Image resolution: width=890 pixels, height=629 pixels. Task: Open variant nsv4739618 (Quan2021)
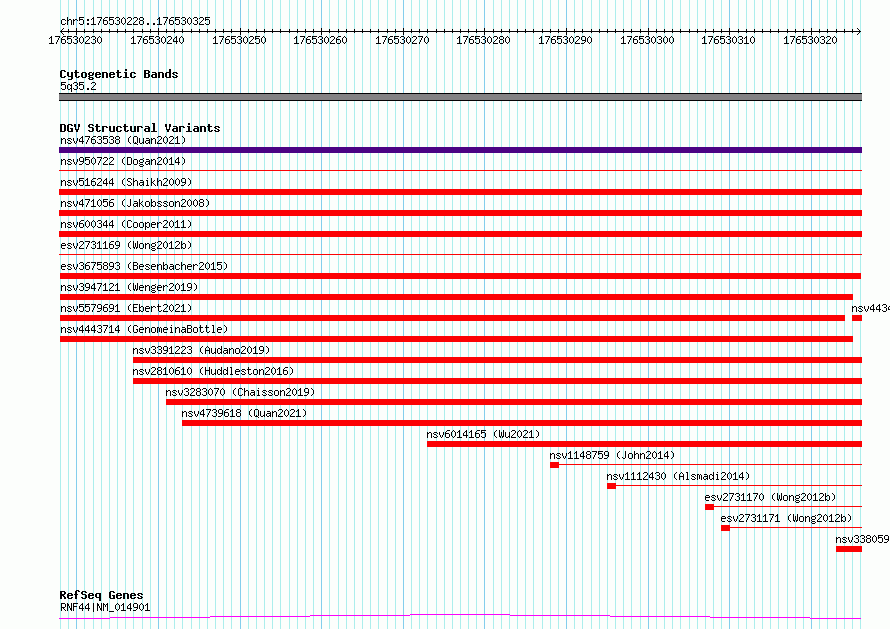coord(244,413)
